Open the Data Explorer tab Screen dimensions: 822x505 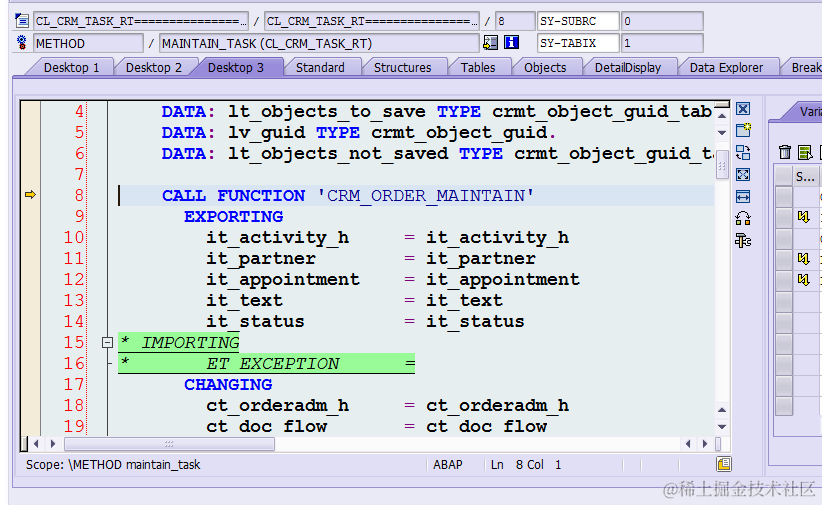(727, 68)
